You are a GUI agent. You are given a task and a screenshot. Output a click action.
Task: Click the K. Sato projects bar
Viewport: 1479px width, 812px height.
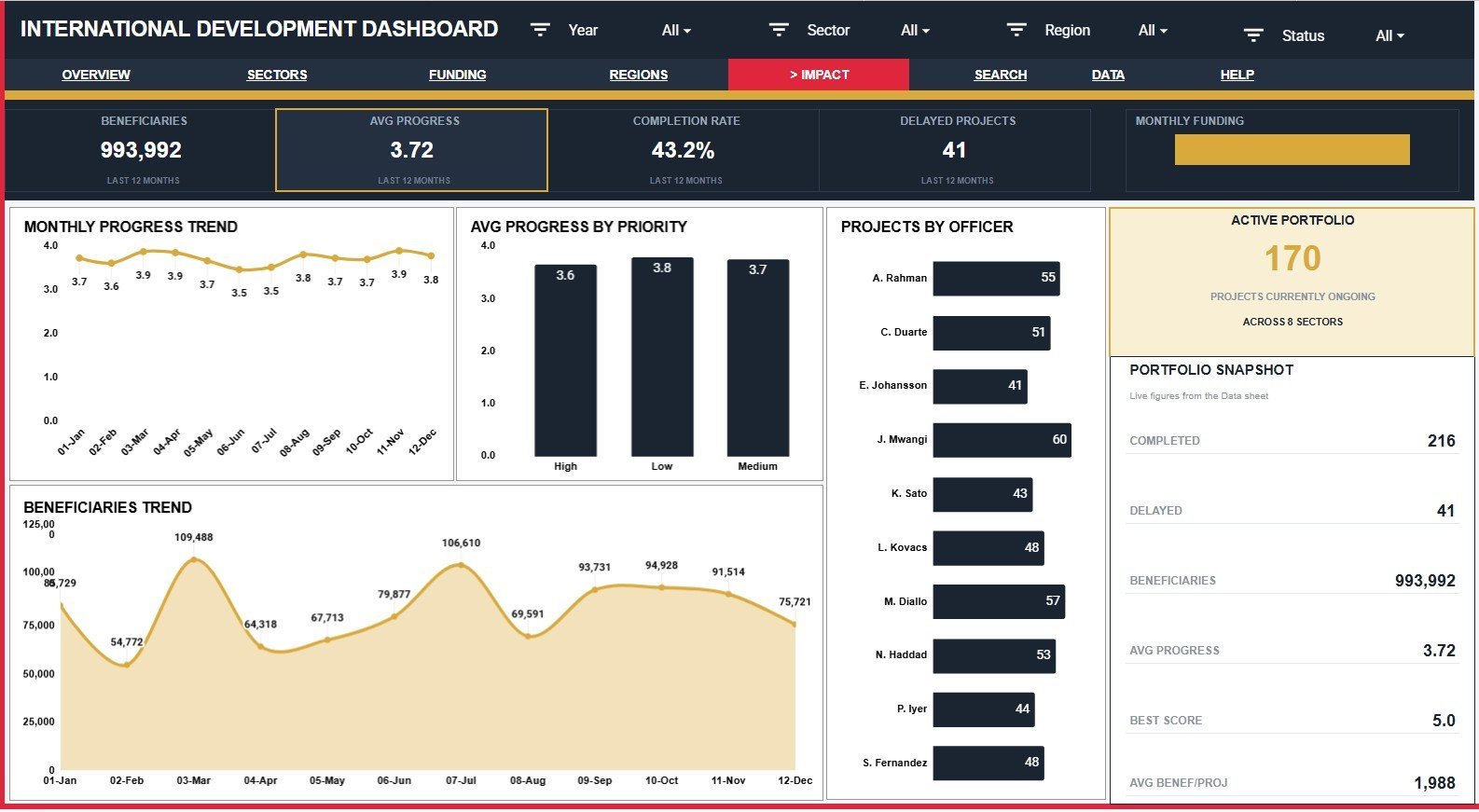(x=982, y=494)
